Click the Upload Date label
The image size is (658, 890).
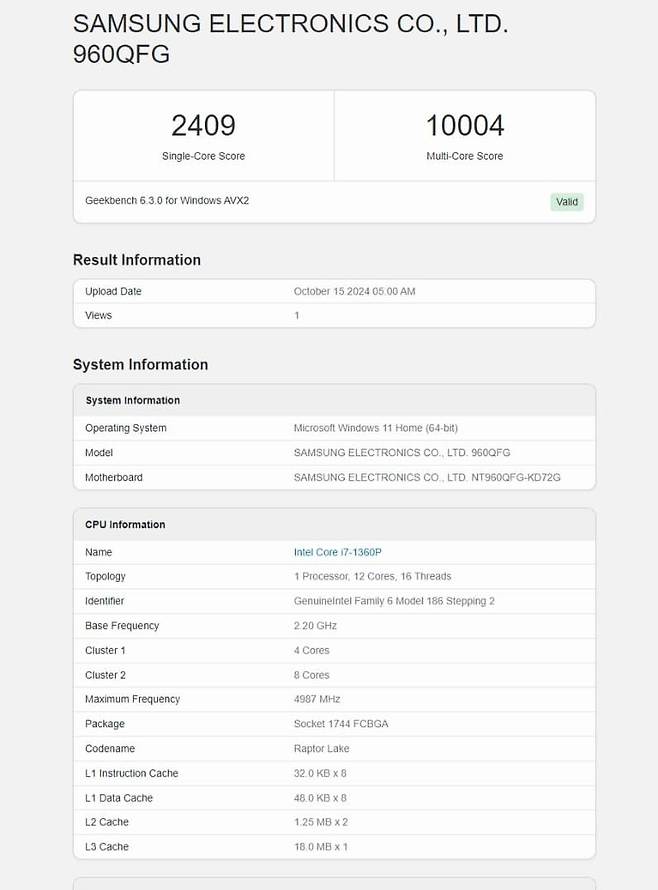pyautogui.click(x=113, y=291)
